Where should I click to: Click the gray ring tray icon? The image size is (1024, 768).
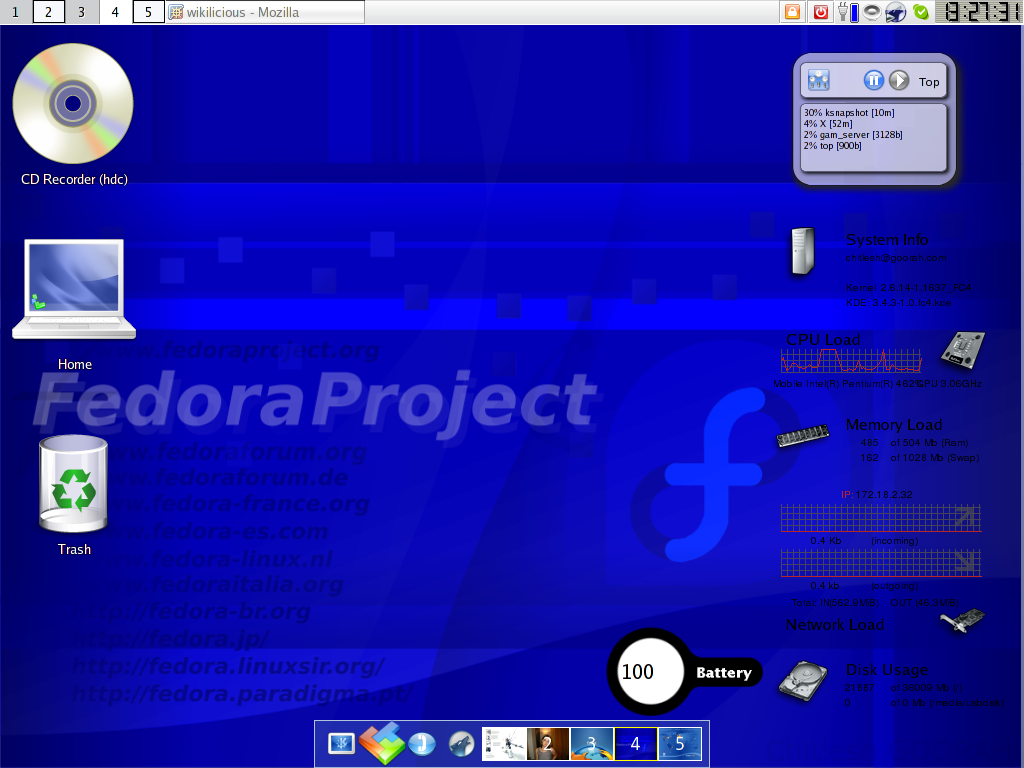pos(872,12)
